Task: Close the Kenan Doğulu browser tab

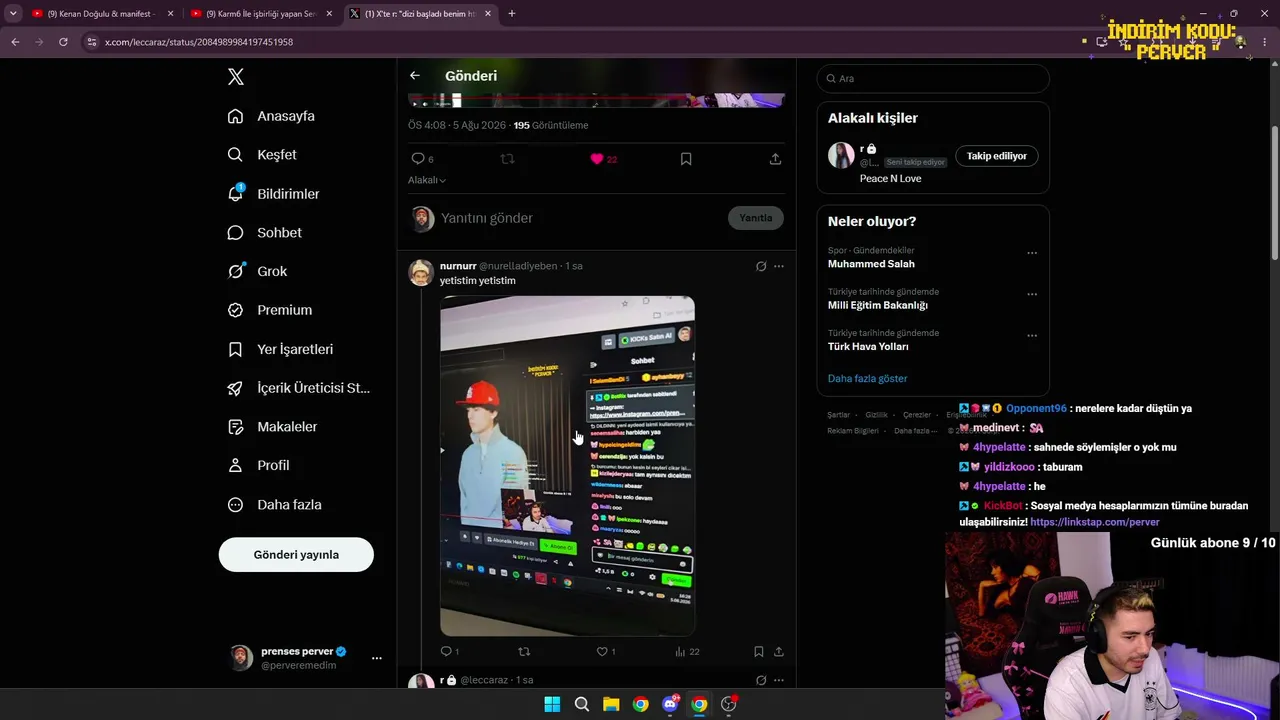Action: click(171, 14)
